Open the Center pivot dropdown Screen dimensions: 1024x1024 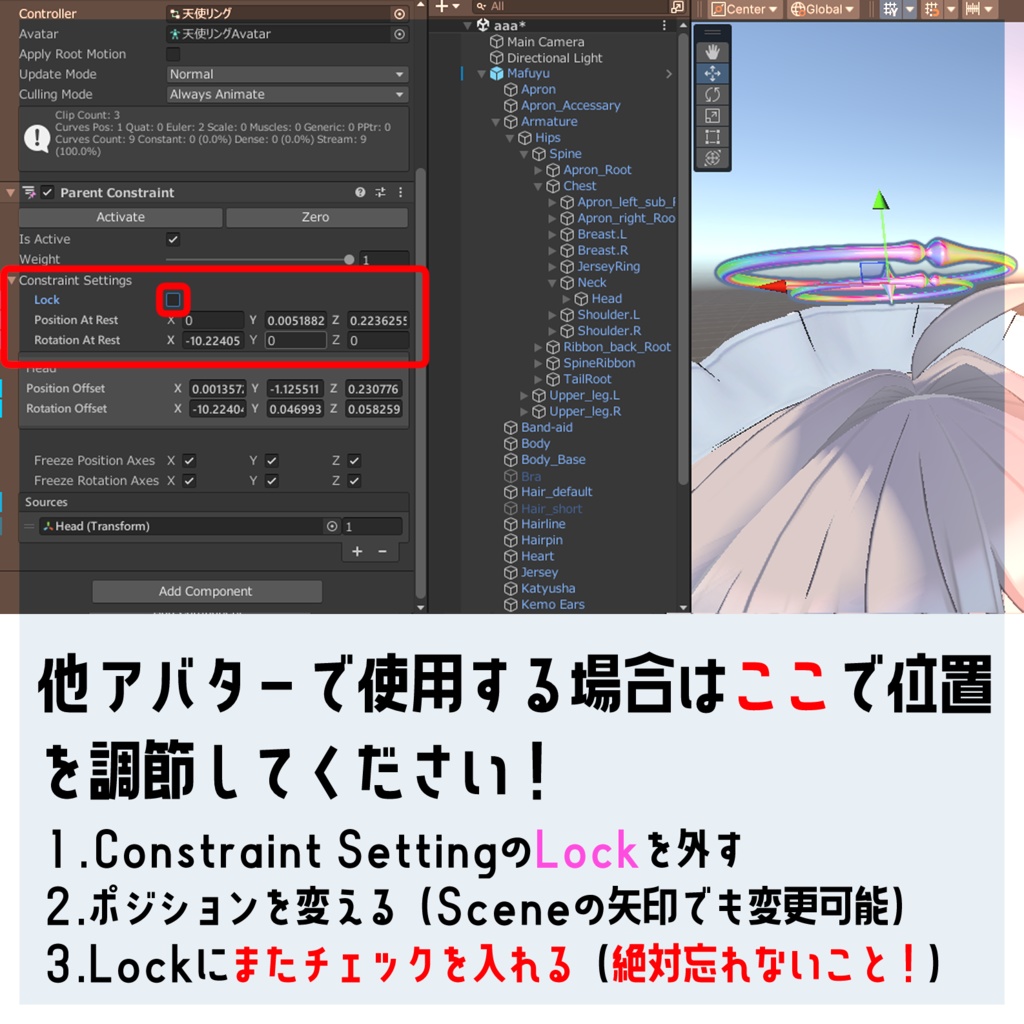pyautogui.click(x=744, y=9)
